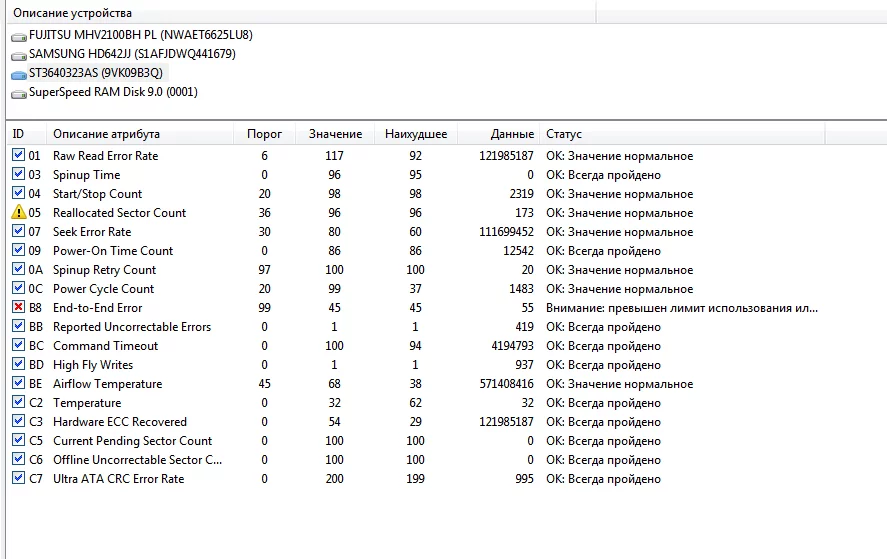Click threshold value 99 for End-to-End Error
Viewport: 887px width, 559px height.
264,308
